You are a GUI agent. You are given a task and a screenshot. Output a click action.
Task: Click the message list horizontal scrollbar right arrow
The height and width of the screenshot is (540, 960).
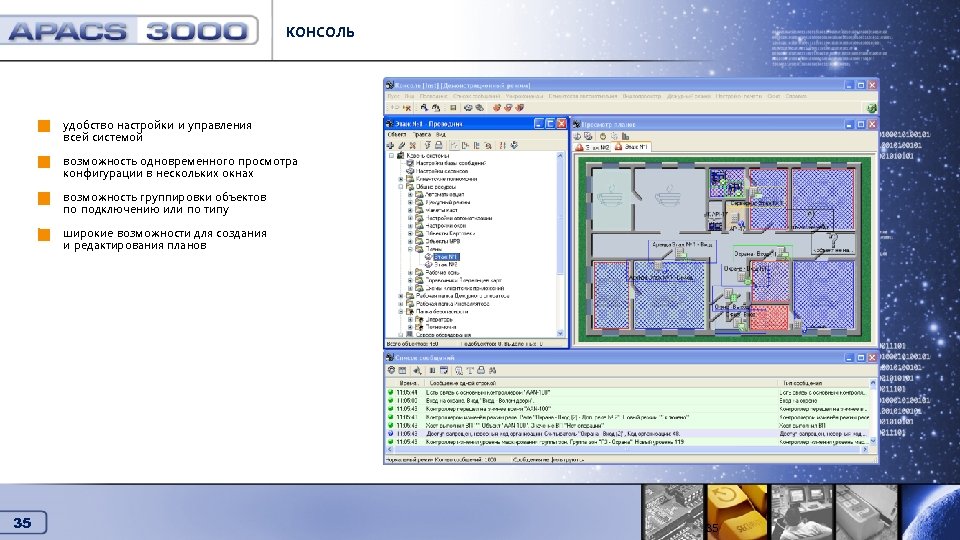[x=864, y=449]
